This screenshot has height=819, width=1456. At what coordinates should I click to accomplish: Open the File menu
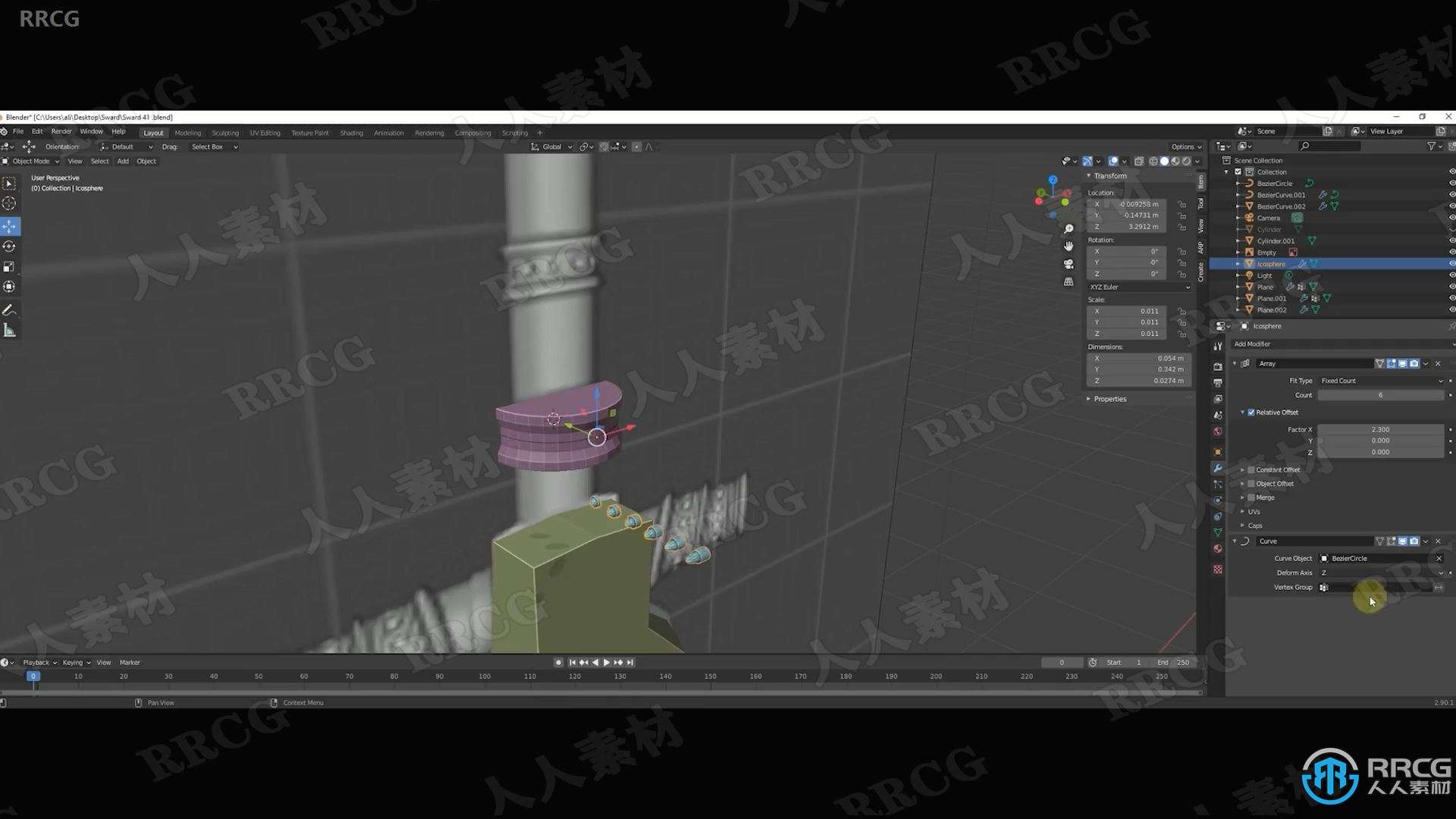click(18, 132)
